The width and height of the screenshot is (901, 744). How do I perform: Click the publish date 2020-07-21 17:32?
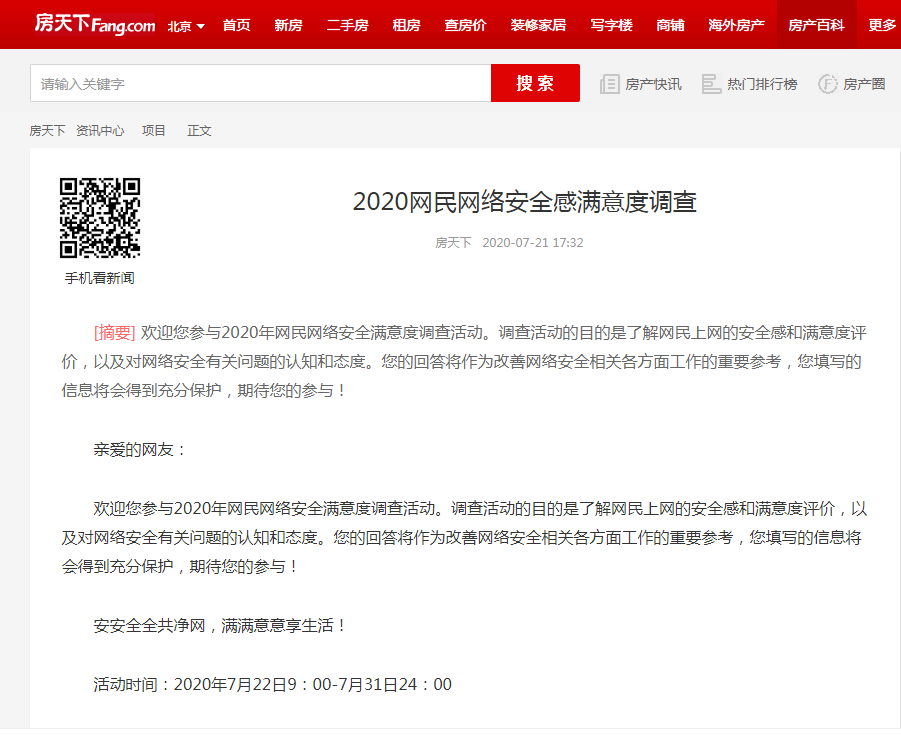(533, 242)
